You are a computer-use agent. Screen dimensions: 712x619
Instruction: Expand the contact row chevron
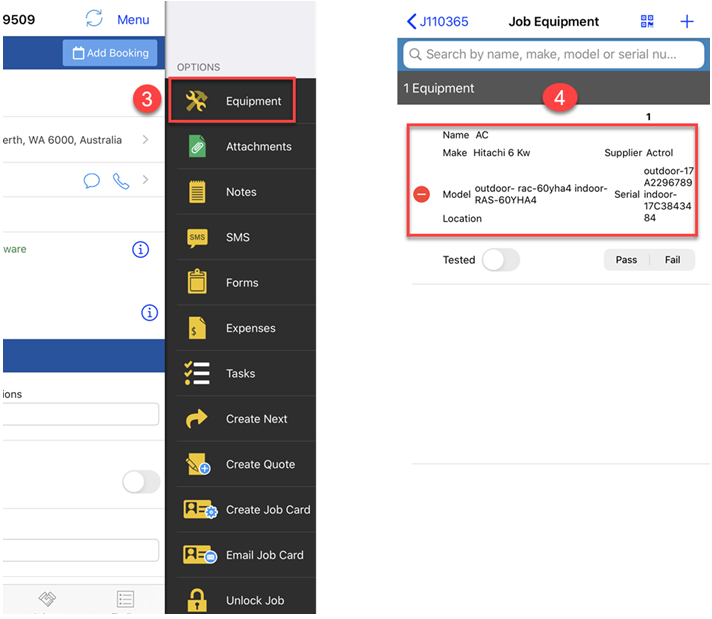145,181
